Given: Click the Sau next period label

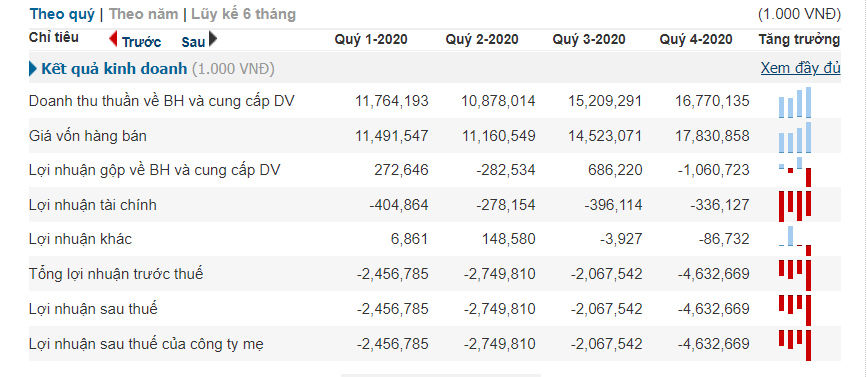Looking at the screenshot, I should pos(193,41).
